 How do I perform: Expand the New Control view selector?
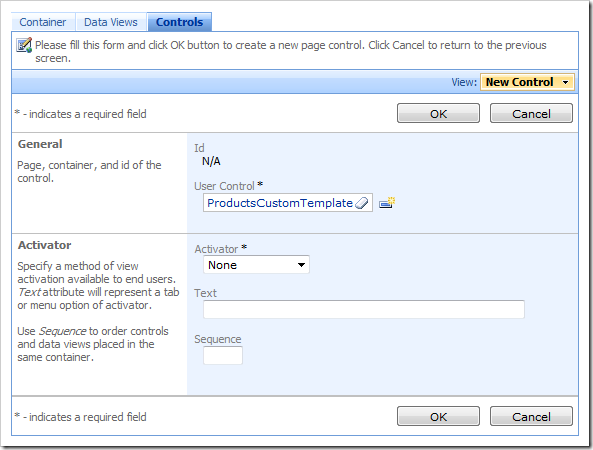(x=527, y=82)
